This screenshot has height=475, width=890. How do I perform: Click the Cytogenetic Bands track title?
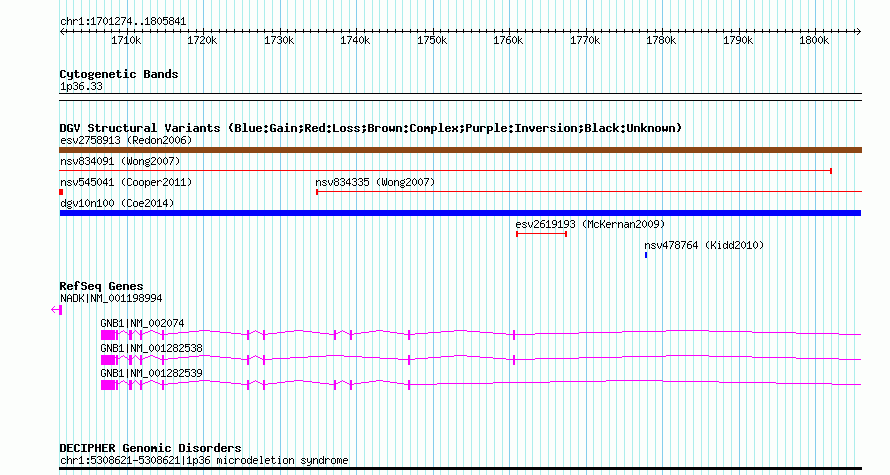pyautogui.click(x=119, y=74)
